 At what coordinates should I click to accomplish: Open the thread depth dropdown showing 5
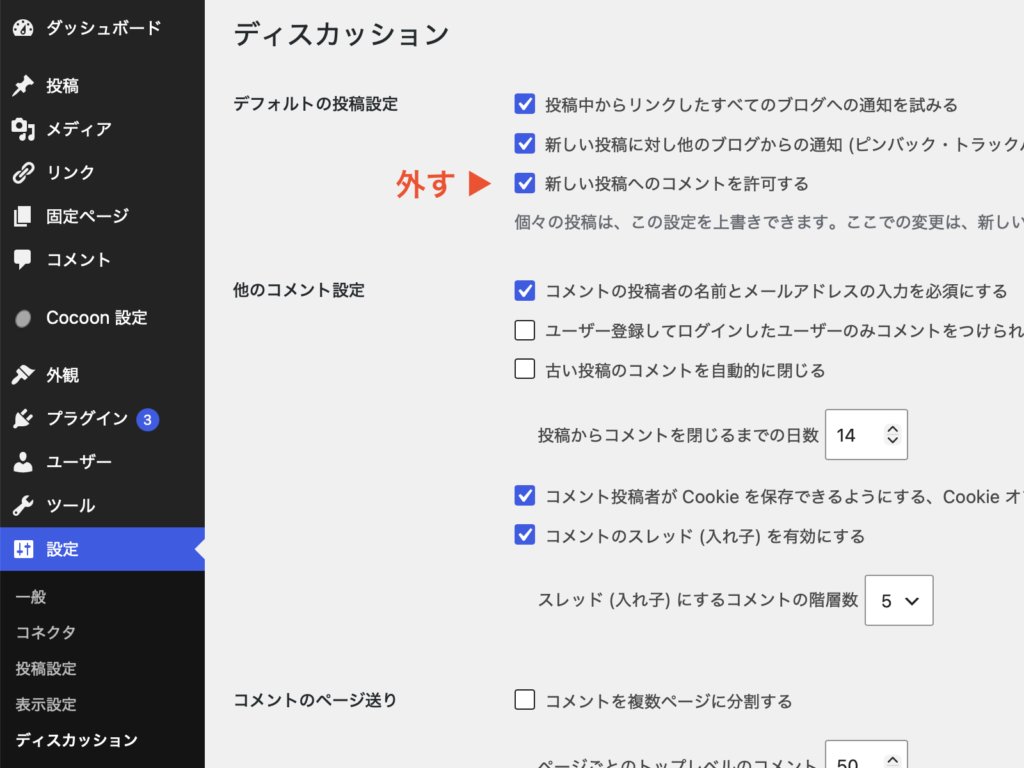pyautogui.click(x=899, y=600)
